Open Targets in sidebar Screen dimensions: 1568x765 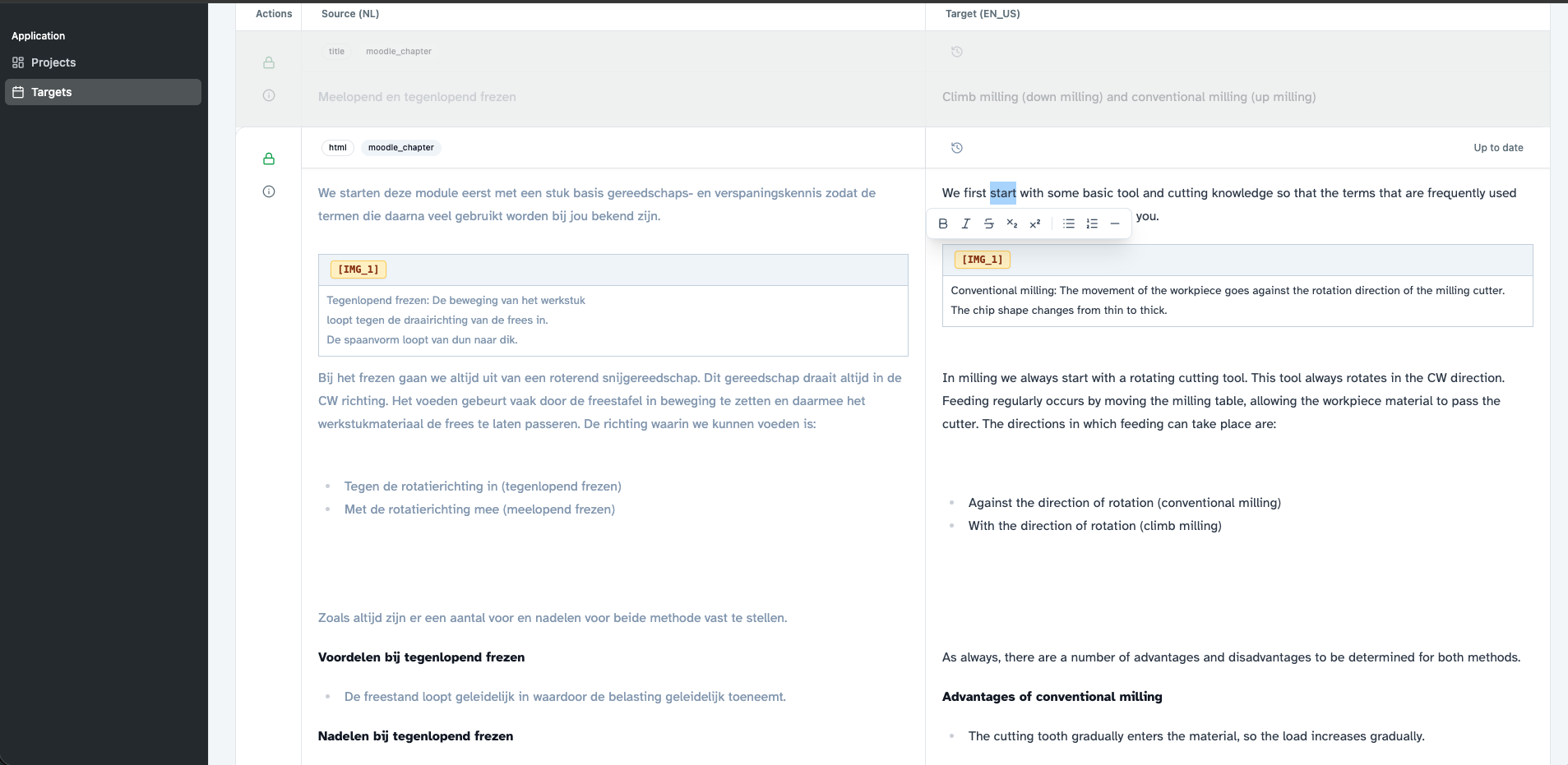point(103,92)
